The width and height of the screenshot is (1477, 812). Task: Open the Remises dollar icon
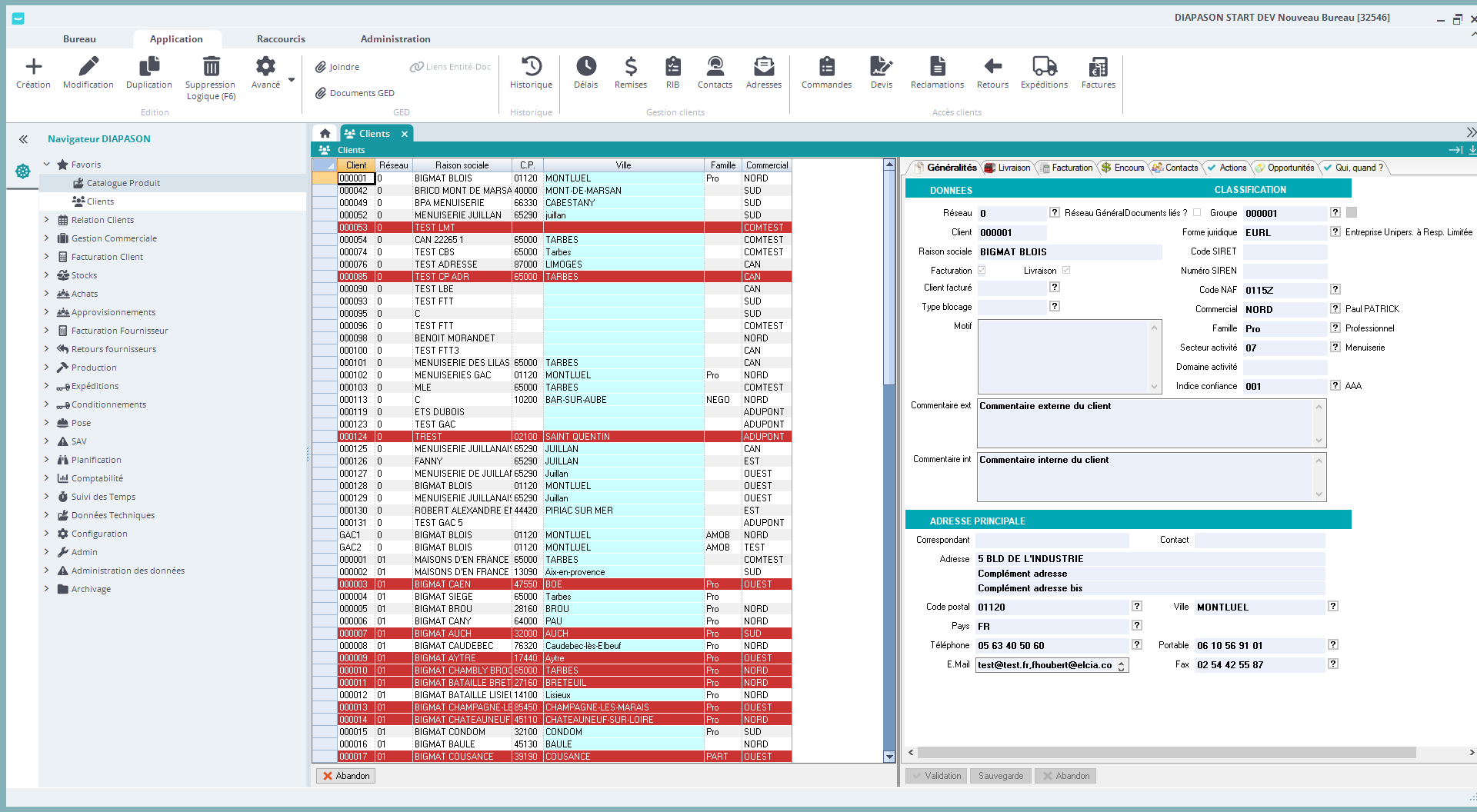(630, 67)
